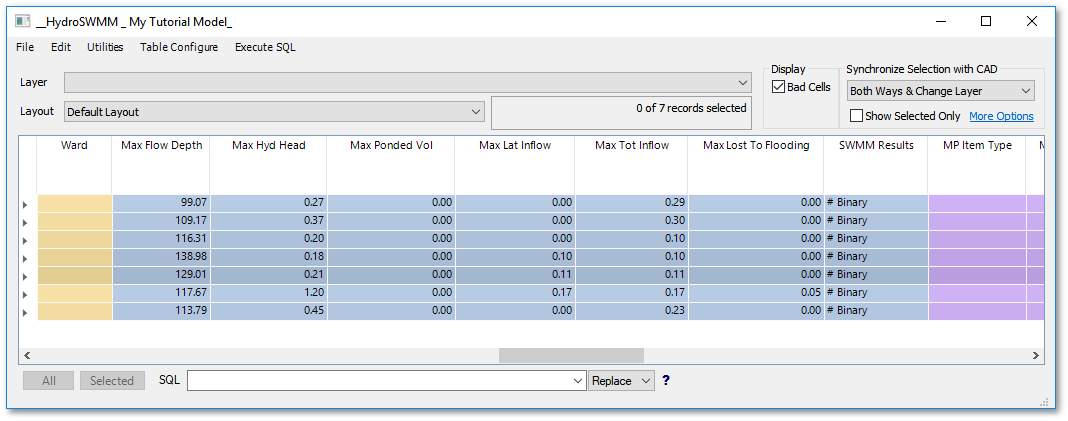Screen dimensions: 1068x421
Task: Select the Ward column header
Action: 74,165
